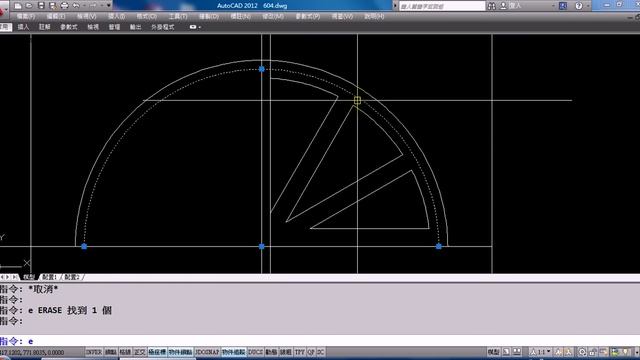This screenshot has width=640, height=360.
Task: Click the center grip of the arc
Action: [262, 246]
